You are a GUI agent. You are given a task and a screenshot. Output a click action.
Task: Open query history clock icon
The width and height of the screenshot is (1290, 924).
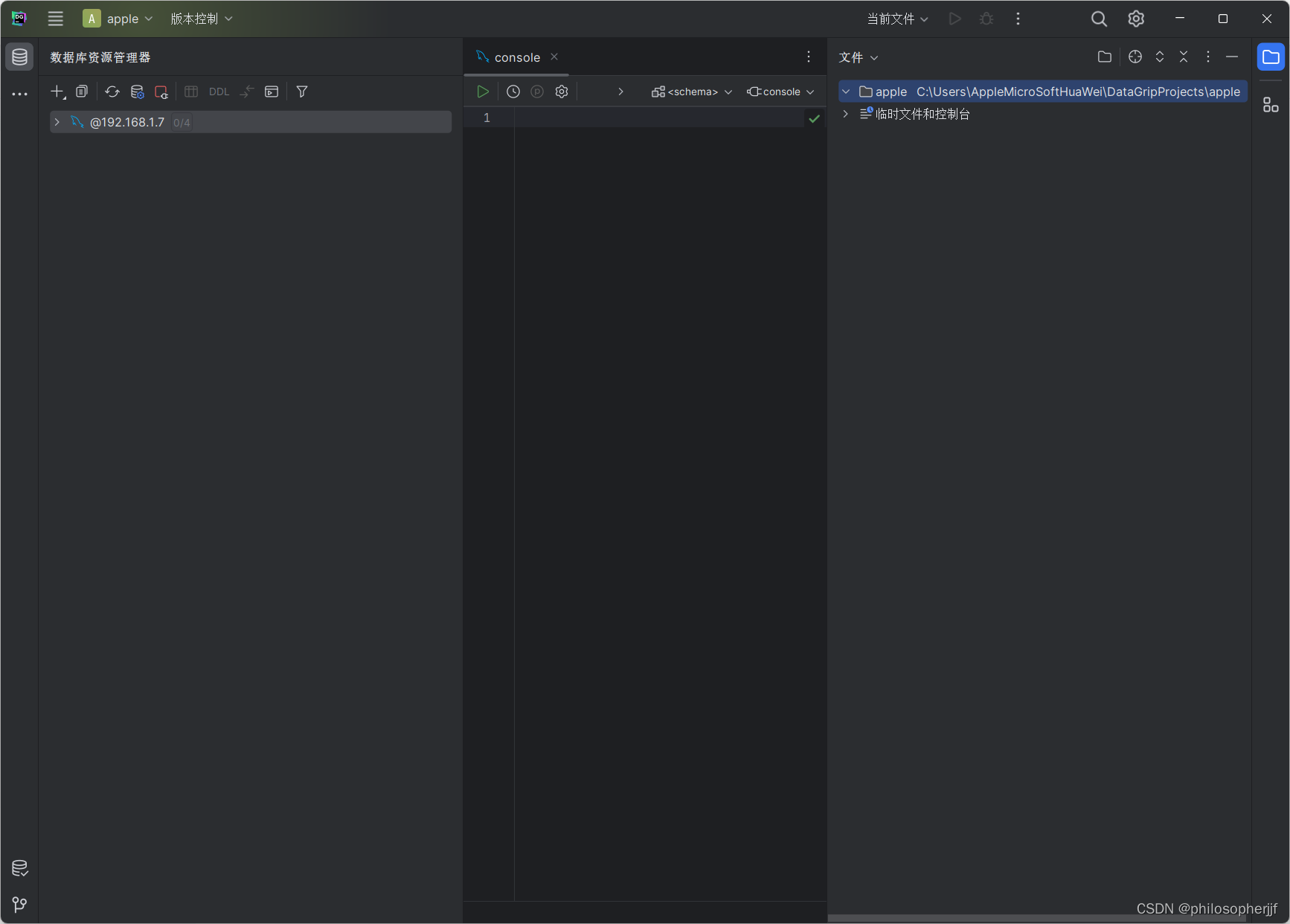(x=513, y=92)
